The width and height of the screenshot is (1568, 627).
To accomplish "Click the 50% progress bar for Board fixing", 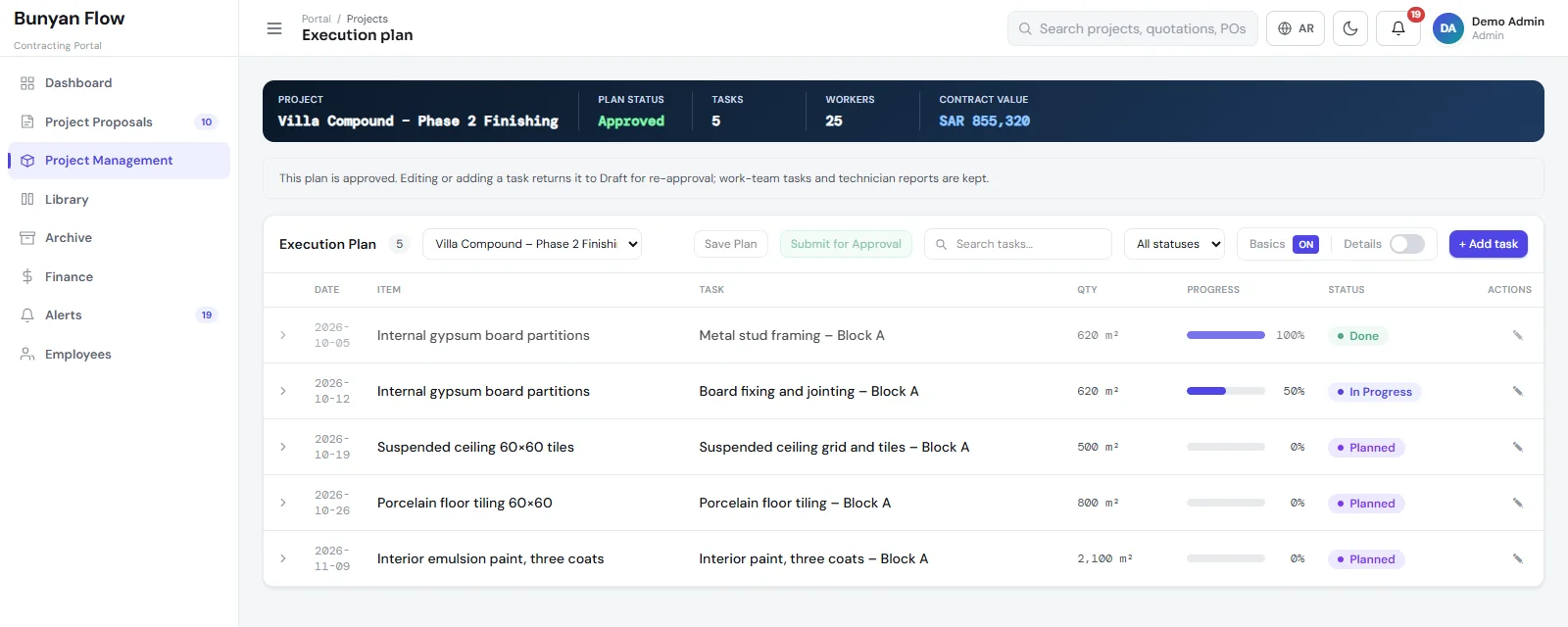I will (x=1225, y=391).
